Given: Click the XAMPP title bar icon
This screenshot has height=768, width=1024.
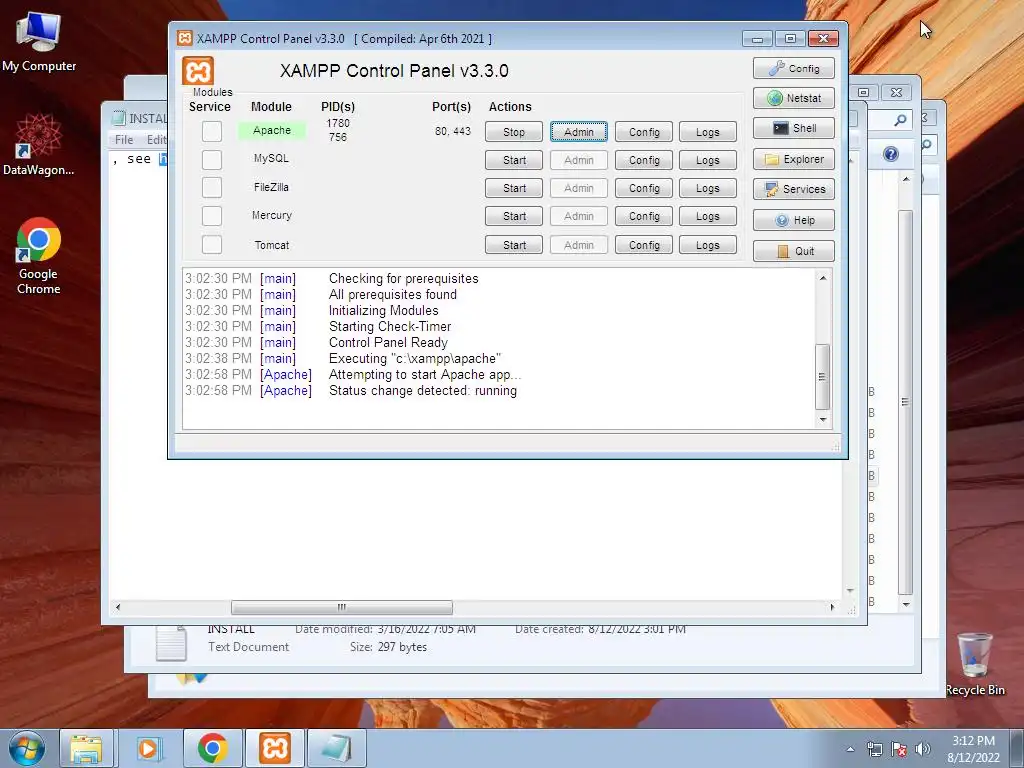Looking at the screenshot, I should pyautogui.click(x=185, y=39).
